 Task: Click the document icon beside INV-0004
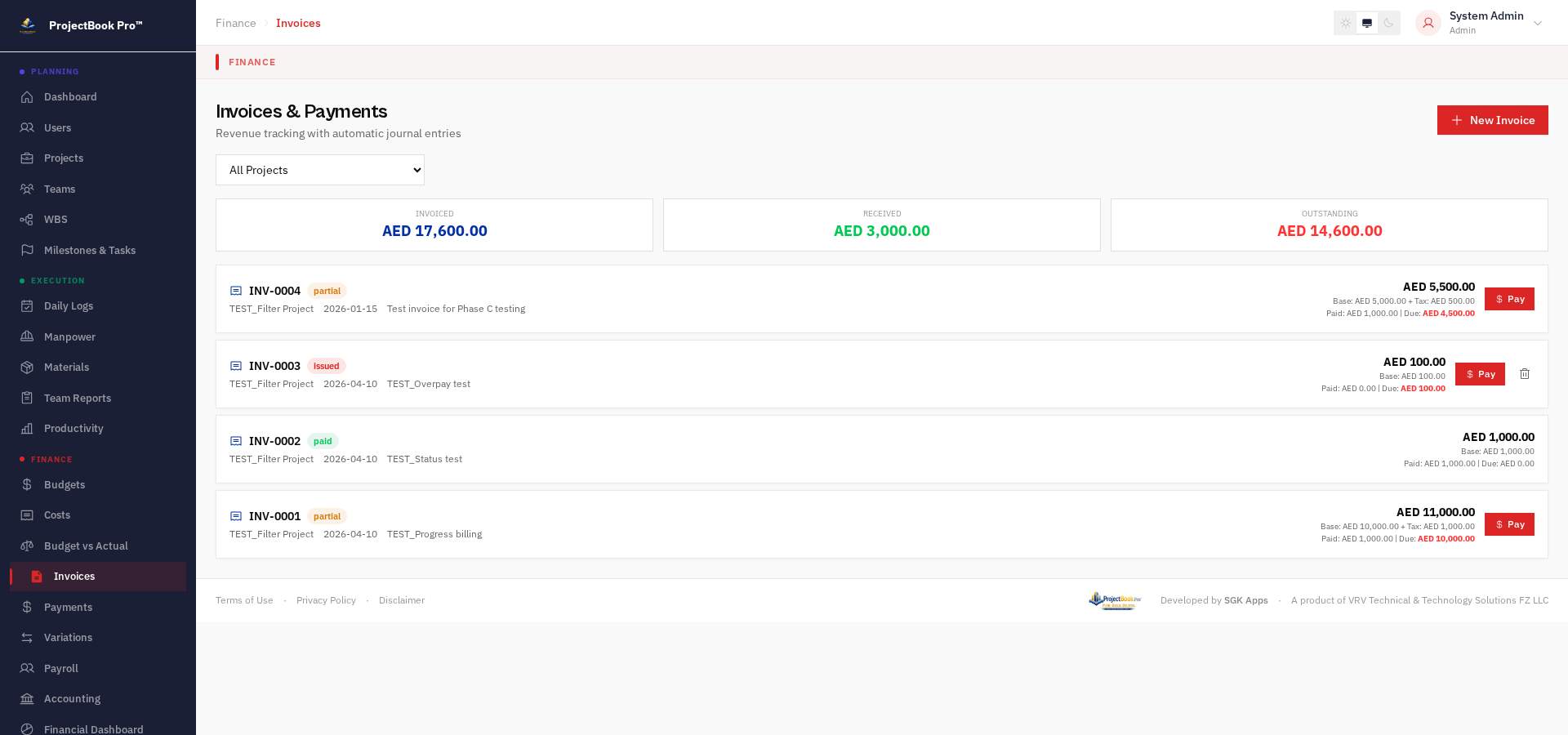(x=236, y=291)
